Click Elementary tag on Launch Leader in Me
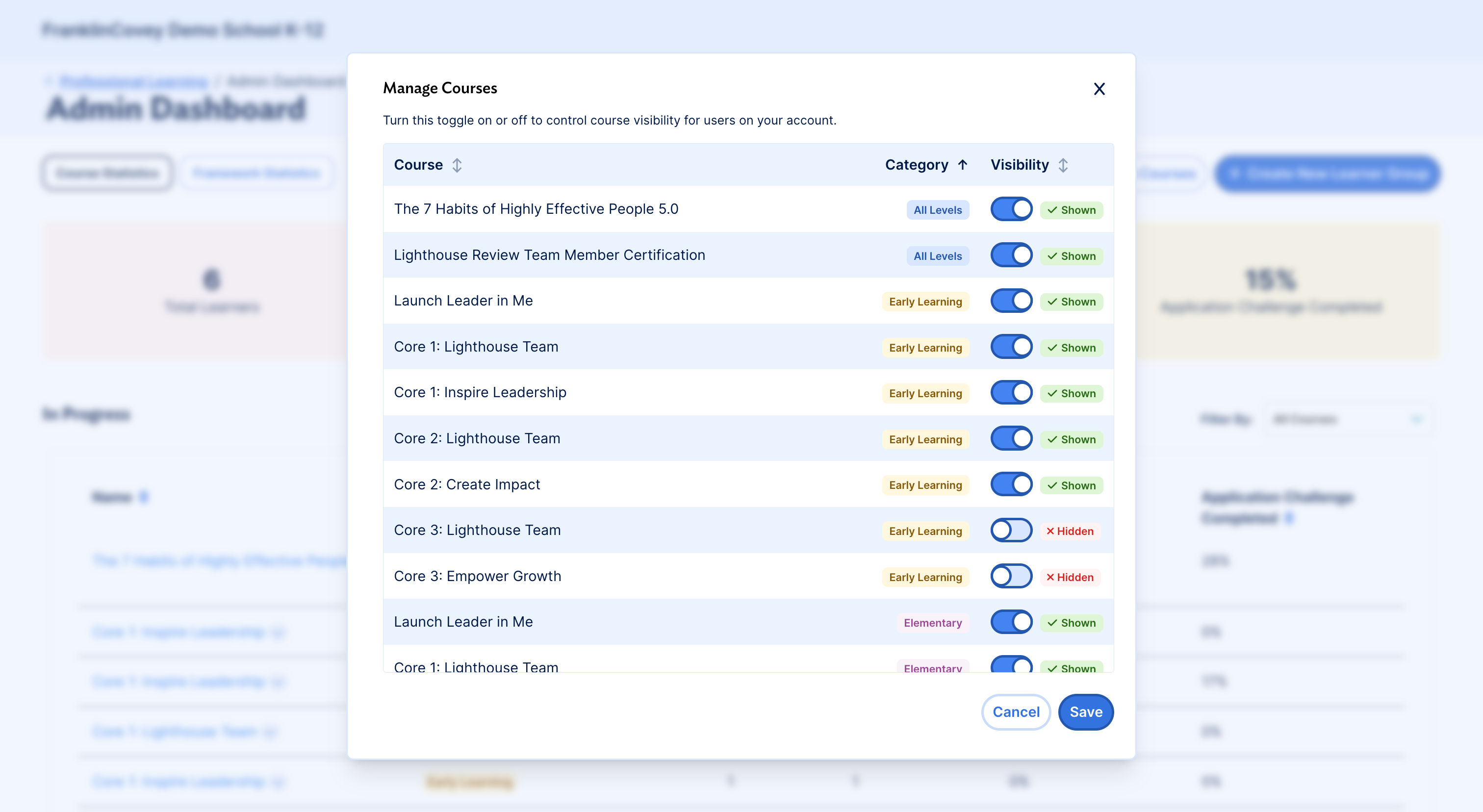The width and height of the screenshot is (1483, 812). pyautogui.click(x=933, y=623)
